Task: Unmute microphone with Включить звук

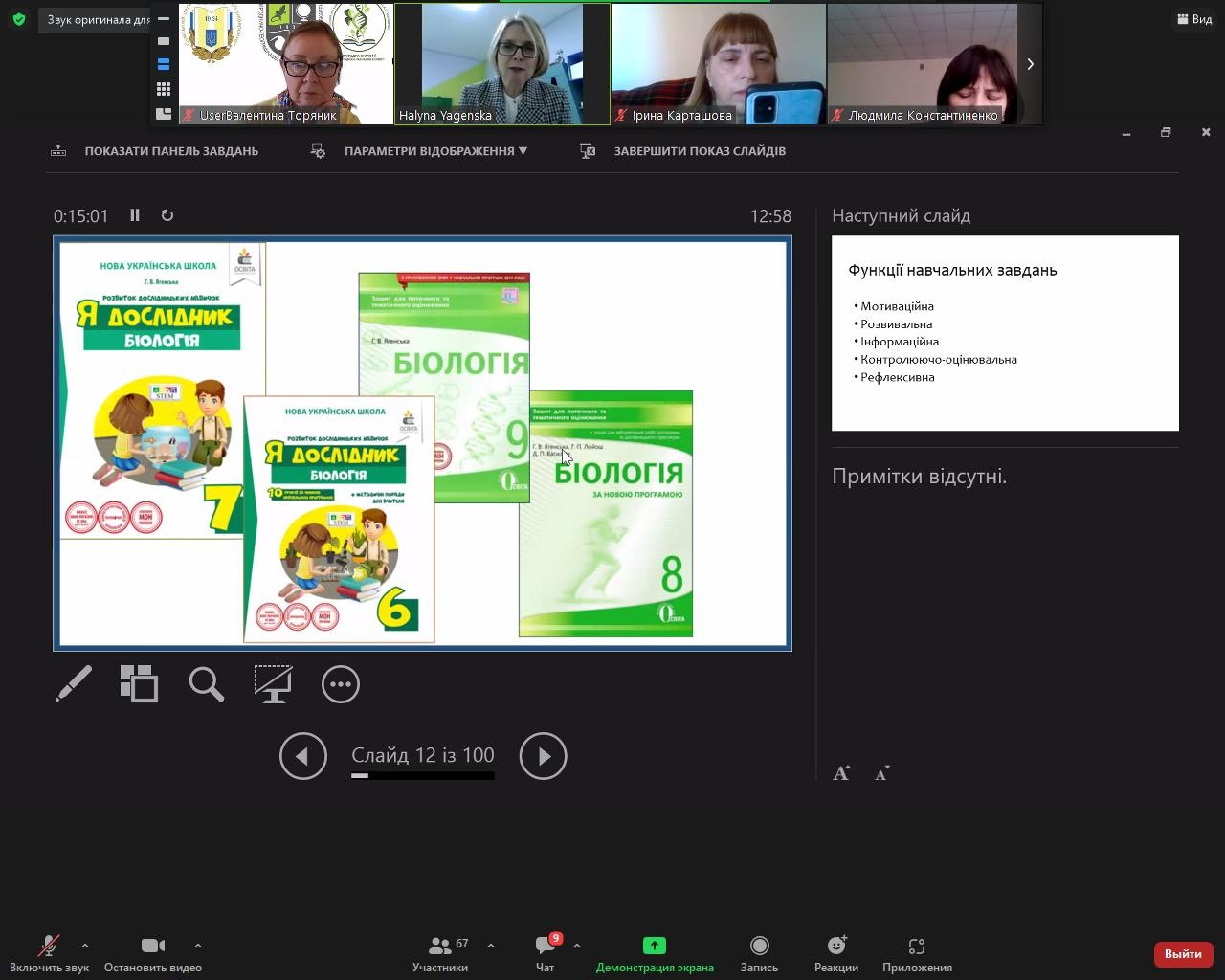Action: (49, 953)
